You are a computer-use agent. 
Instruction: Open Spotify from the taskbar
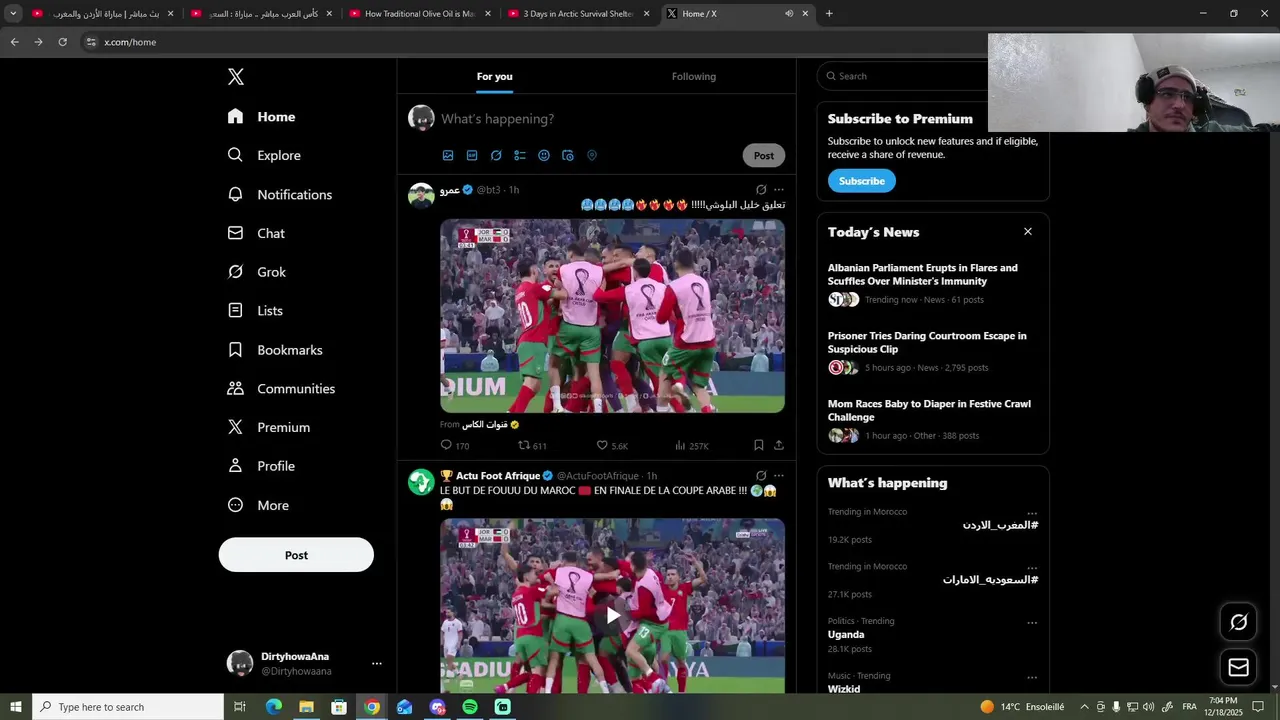pyautogui.click(x=470, y=707)
